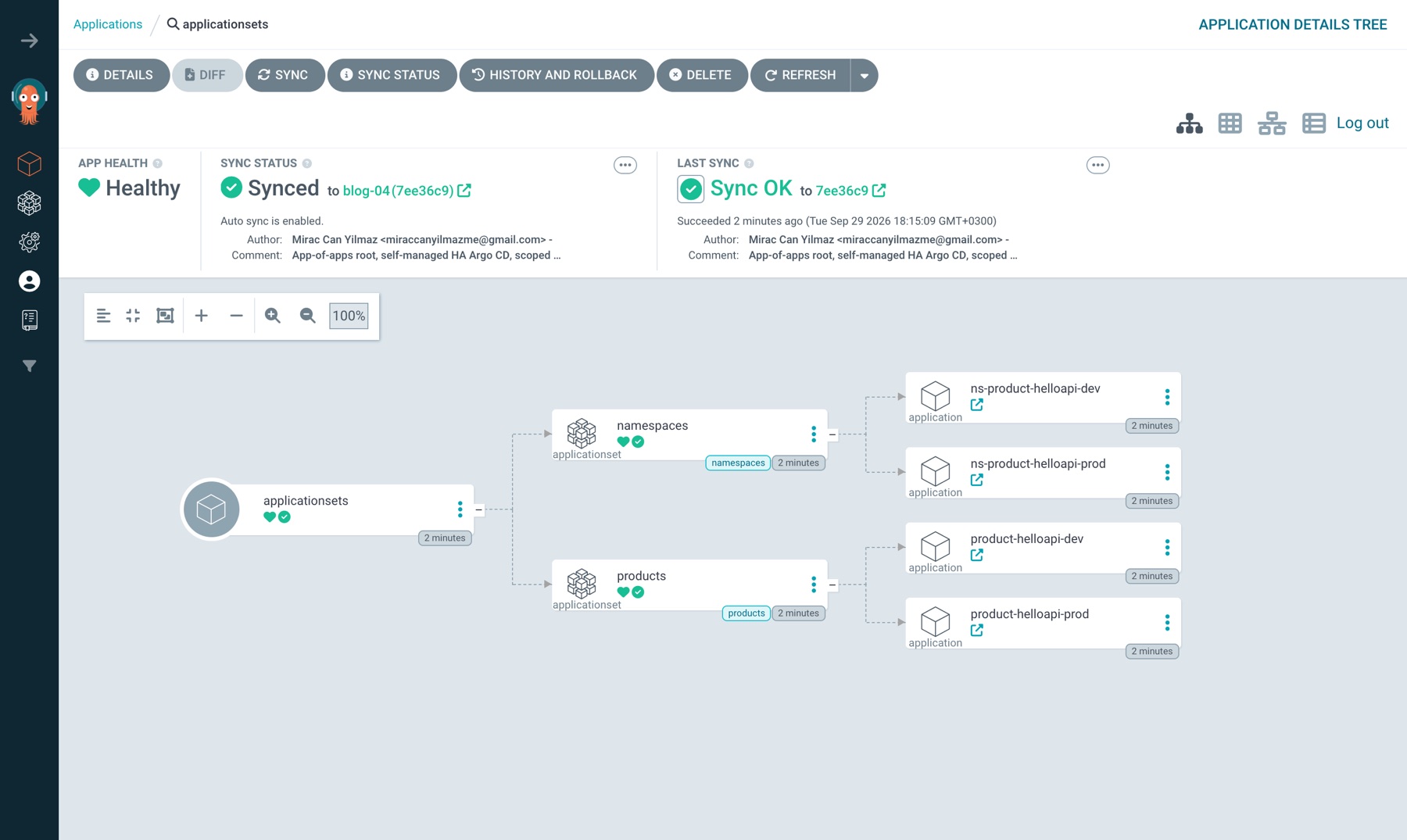Open User Info icon in sidebar
Viewport: 1407px width, 840px height.
tap(30, 281)
